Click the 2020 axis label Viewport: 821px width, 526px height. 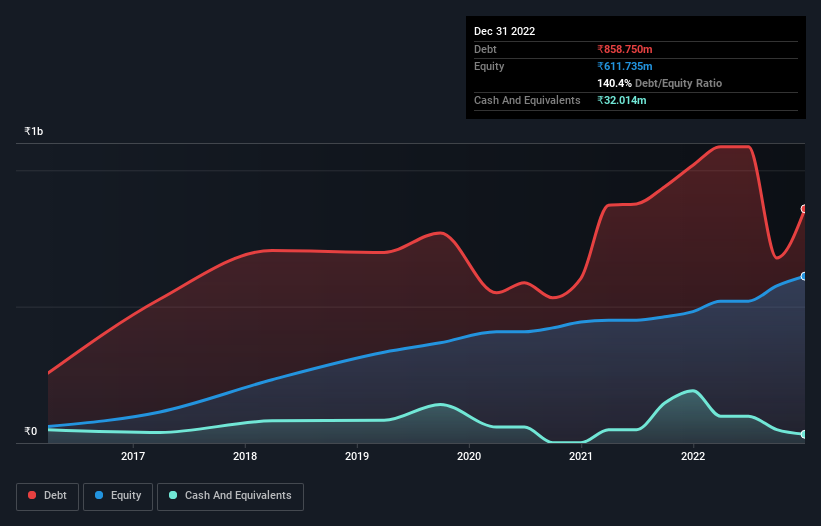[x=469, y=456]
